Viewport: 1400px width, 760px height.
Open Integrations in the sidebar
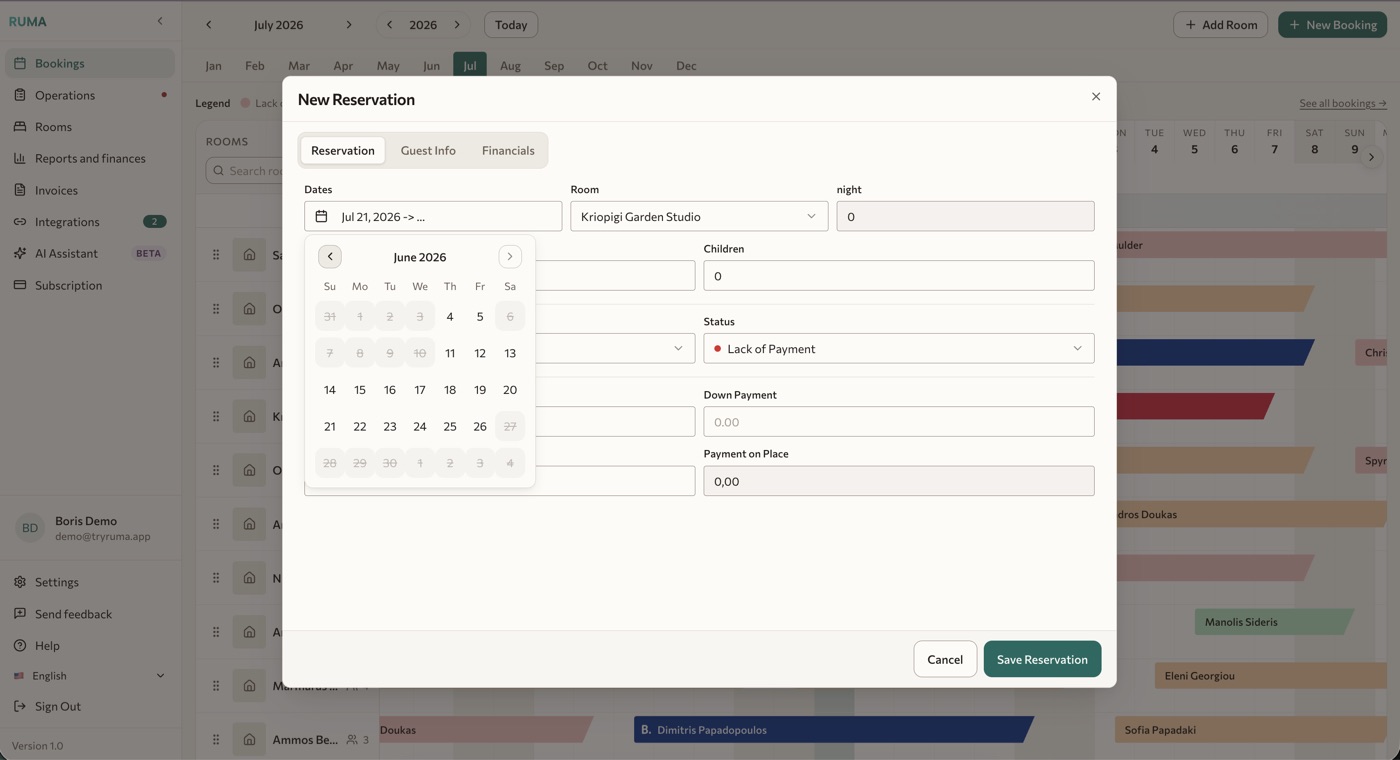[90, 222]
